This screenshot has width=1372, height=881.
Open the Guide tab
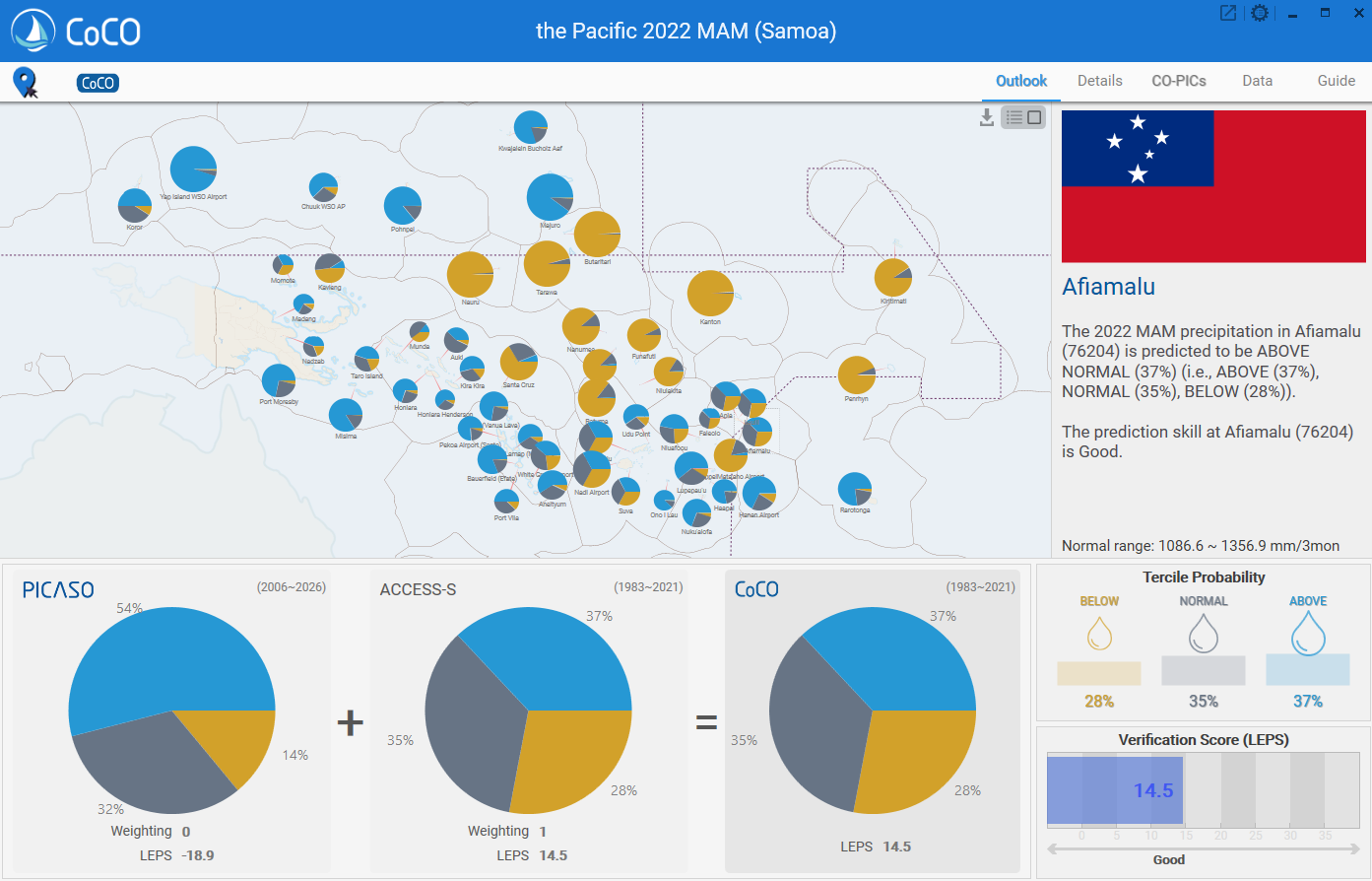(1336, 81)
